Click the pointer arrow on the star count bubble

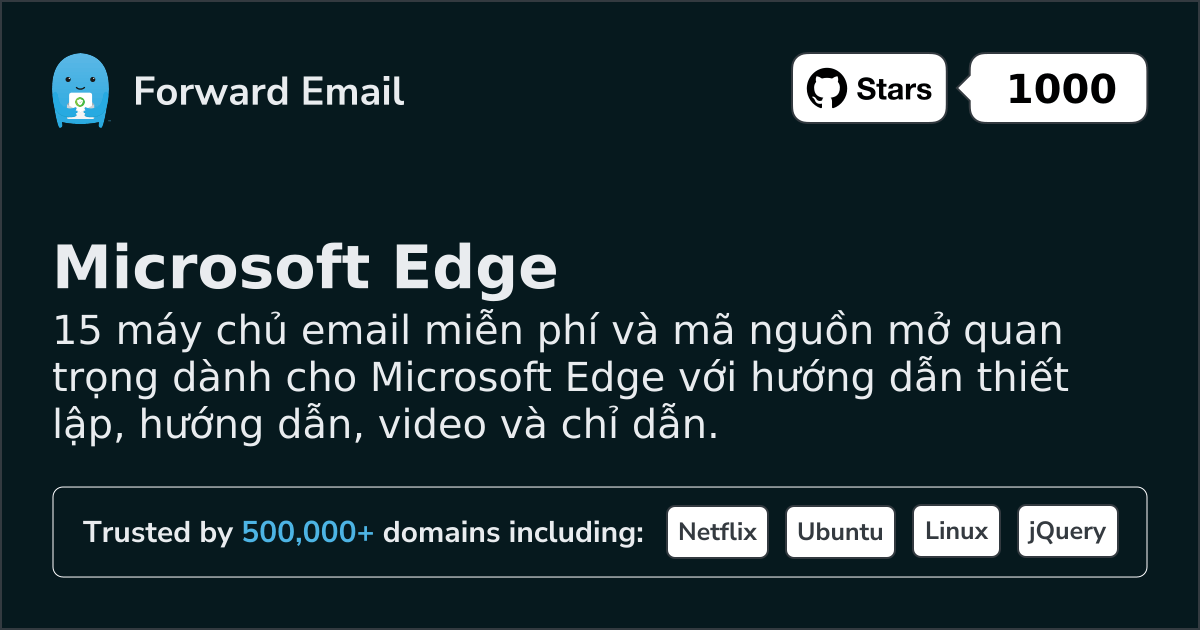tap(964, 89)
